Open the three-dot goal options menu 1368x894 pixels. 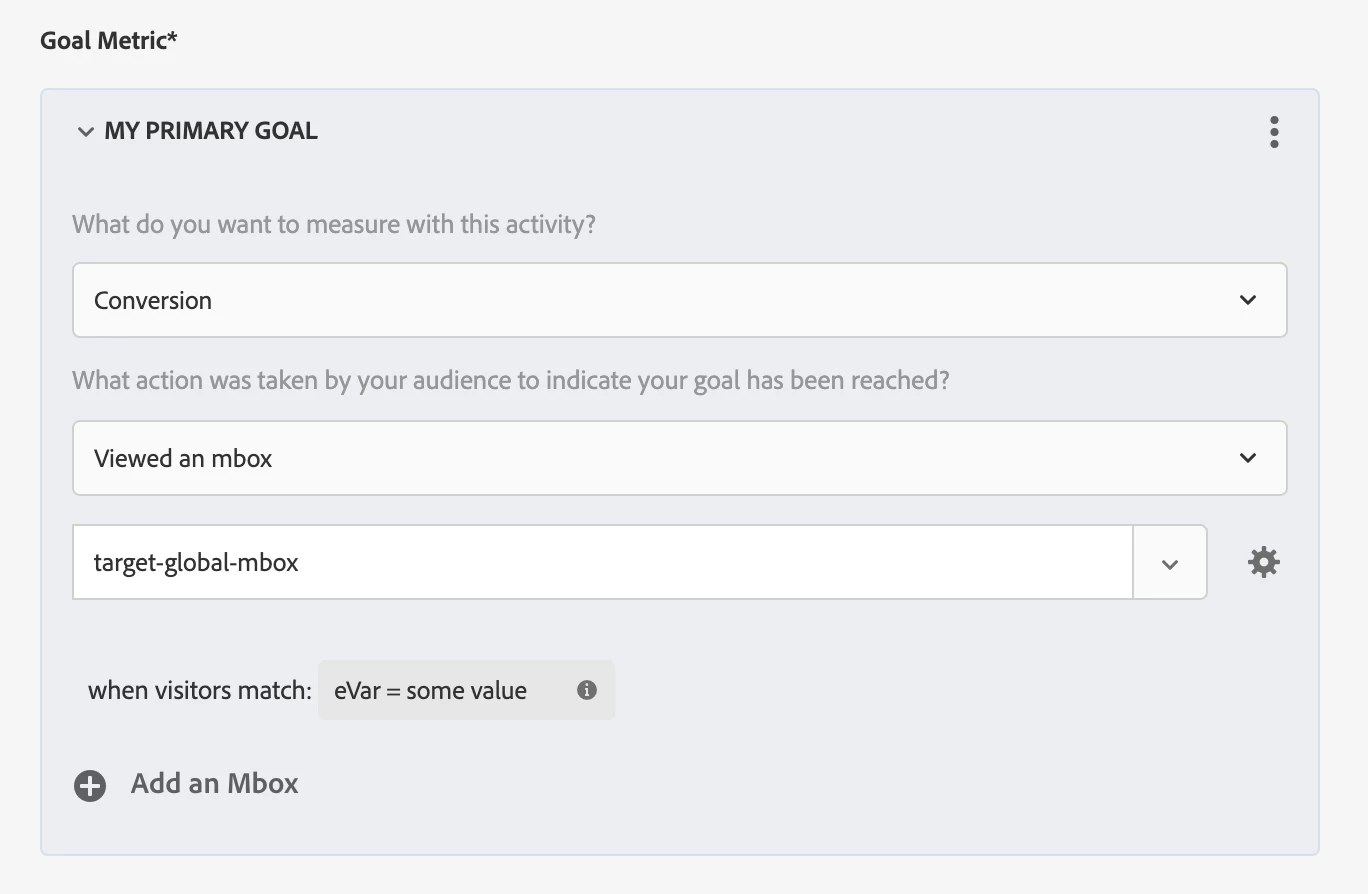tap(1273, 132)
